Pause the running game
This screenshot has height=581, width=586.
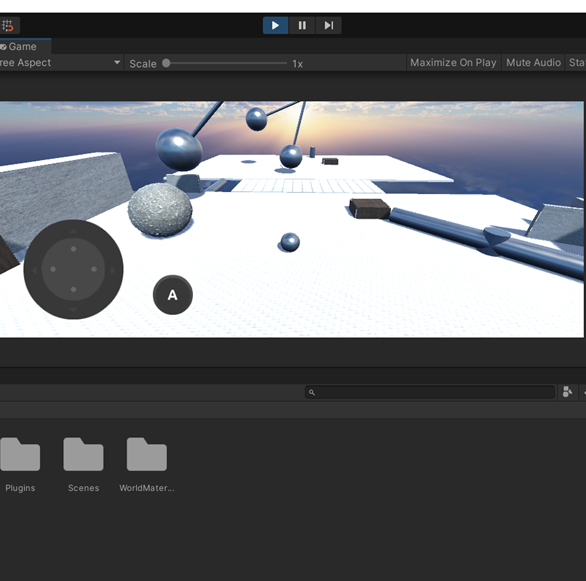tap(302, 25)
